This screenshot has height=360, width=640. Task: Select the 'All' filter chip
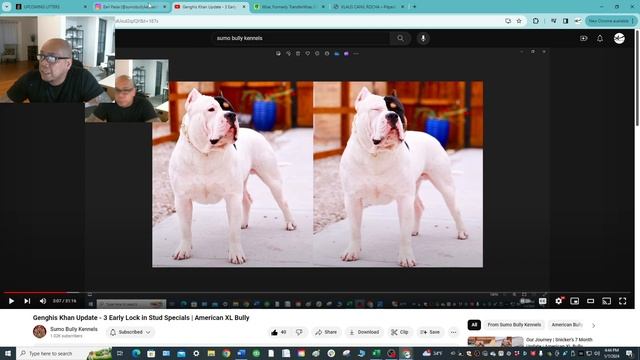pyautogui.click(x=474, y=325)
